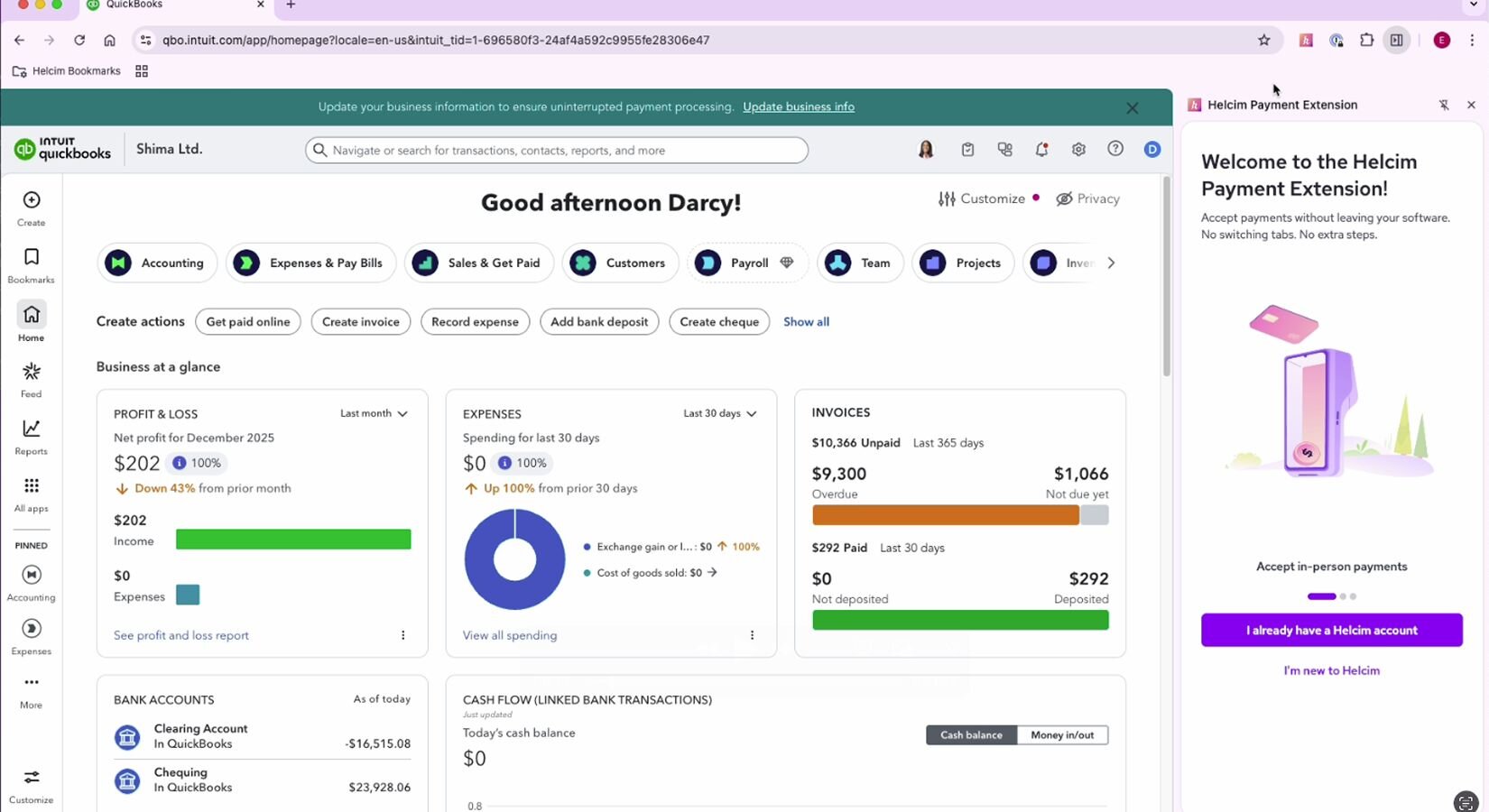Open the Help question mark icon
Image resolution: width=1489 pixels, height=812 pixels.
[1115, 149]
